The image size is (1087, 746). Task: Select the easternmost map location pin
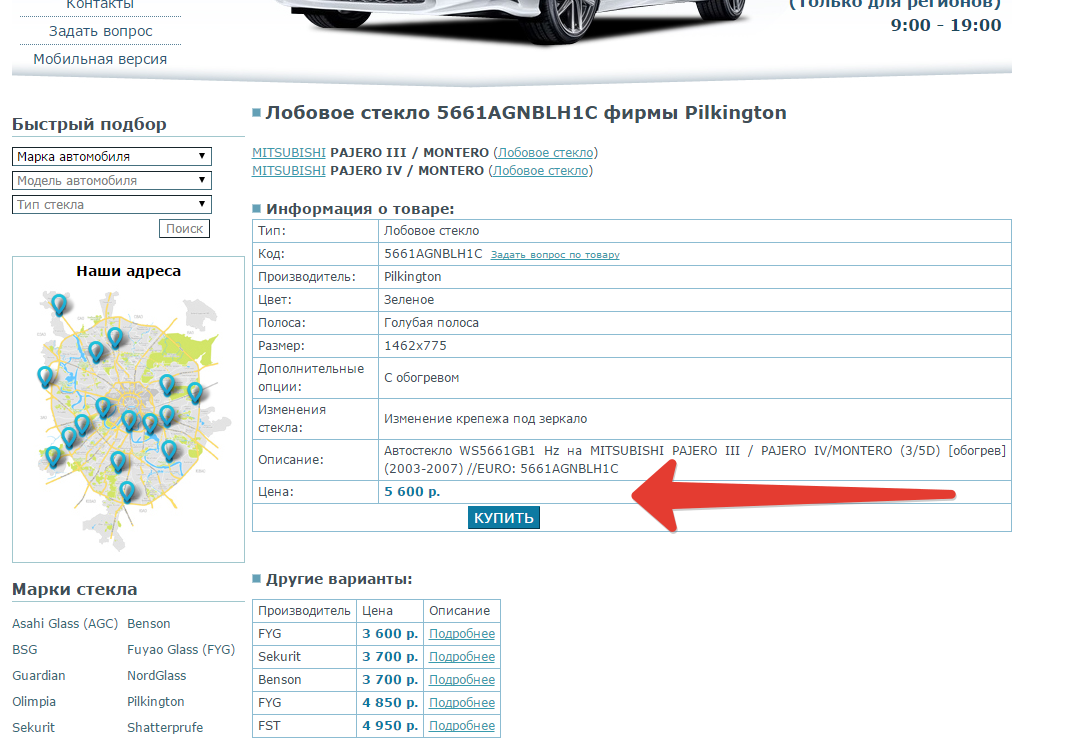(x=195, y=391)
